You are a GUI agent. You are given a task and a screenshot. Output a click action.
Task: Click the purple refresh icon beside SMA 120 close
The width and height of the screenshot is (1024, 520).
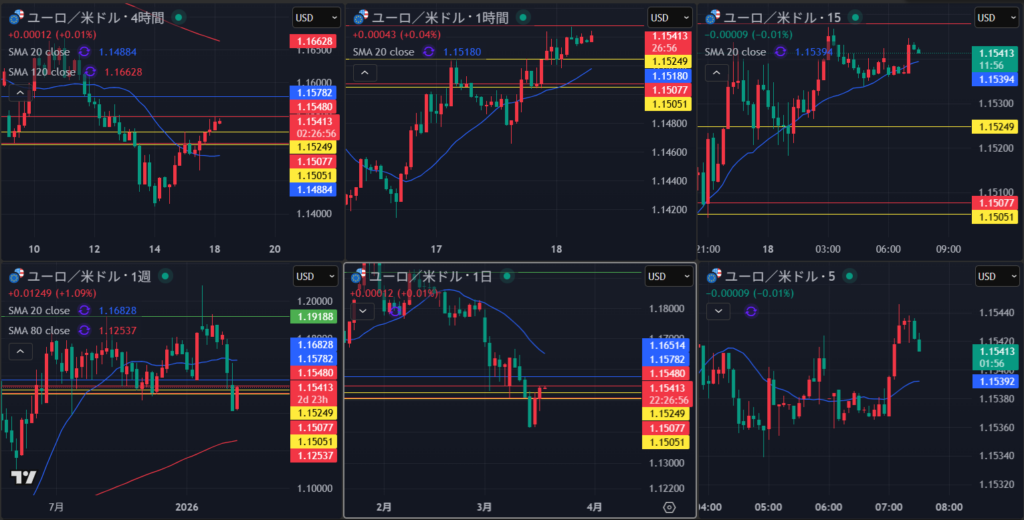90,72
